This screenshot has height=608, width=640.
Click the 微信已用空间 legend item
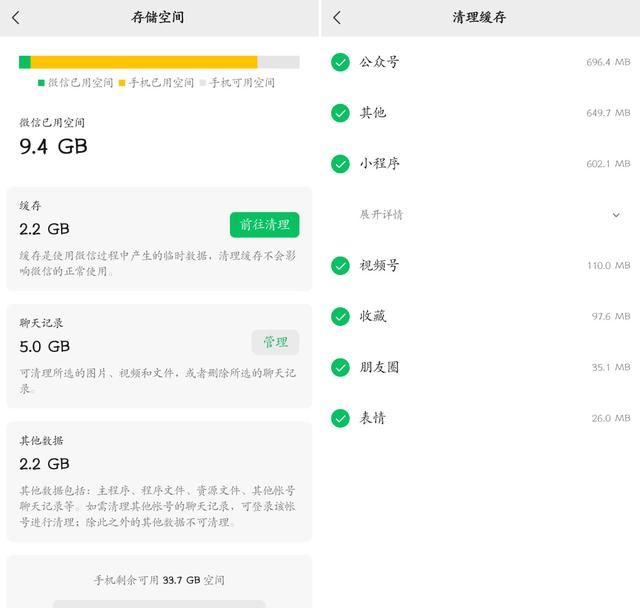(76, 83)
